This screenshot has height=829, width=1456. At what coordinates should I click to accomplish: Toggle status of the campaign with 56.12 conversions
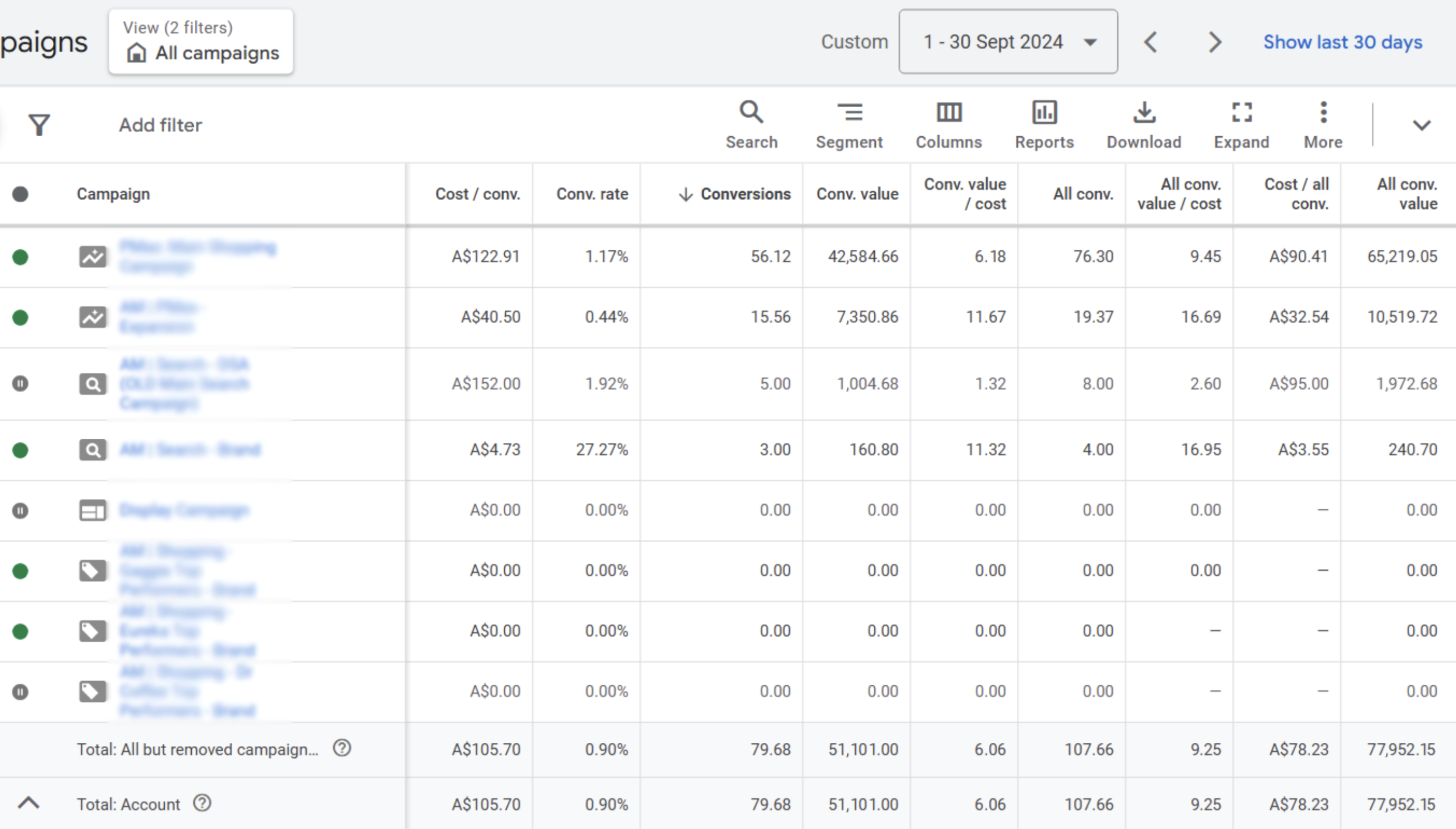[x=21, y=257]
